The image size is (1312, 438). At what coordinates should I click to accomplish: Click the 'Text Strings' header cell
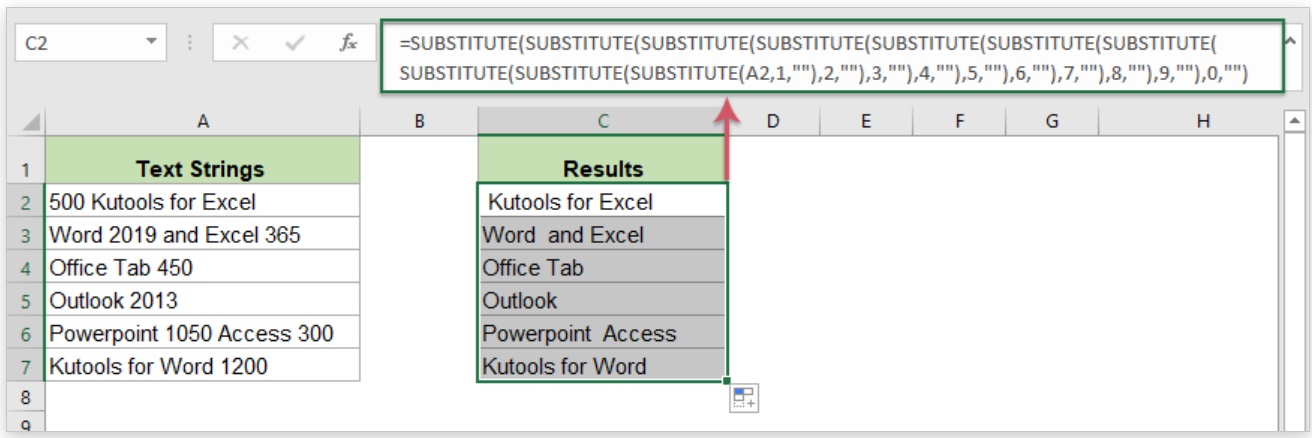pyautogui.click(x=203, y=160)
